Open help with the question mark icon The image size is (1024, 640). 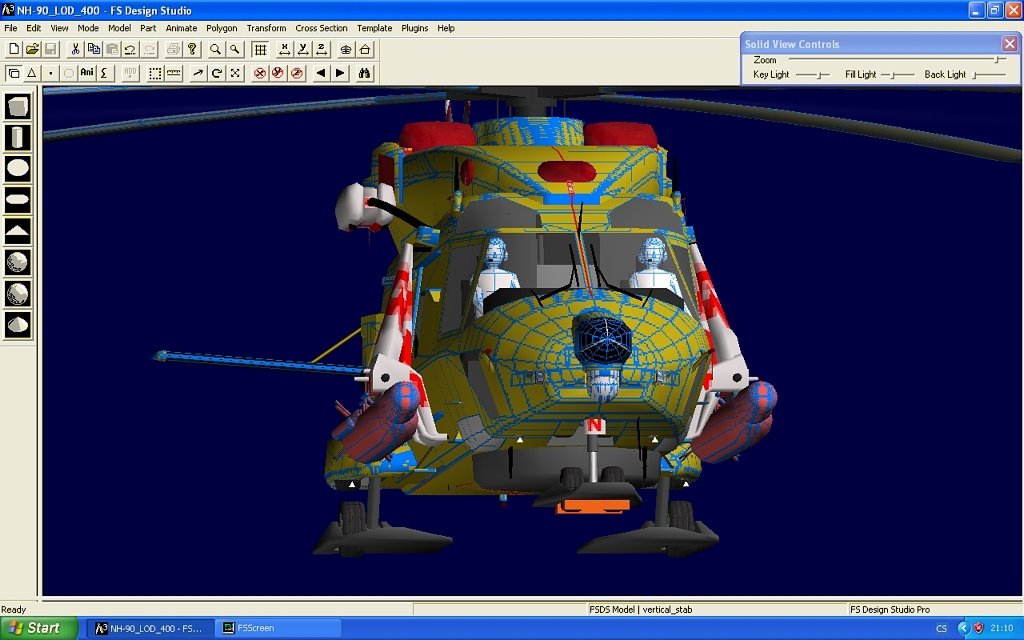(x=192, y=49)
